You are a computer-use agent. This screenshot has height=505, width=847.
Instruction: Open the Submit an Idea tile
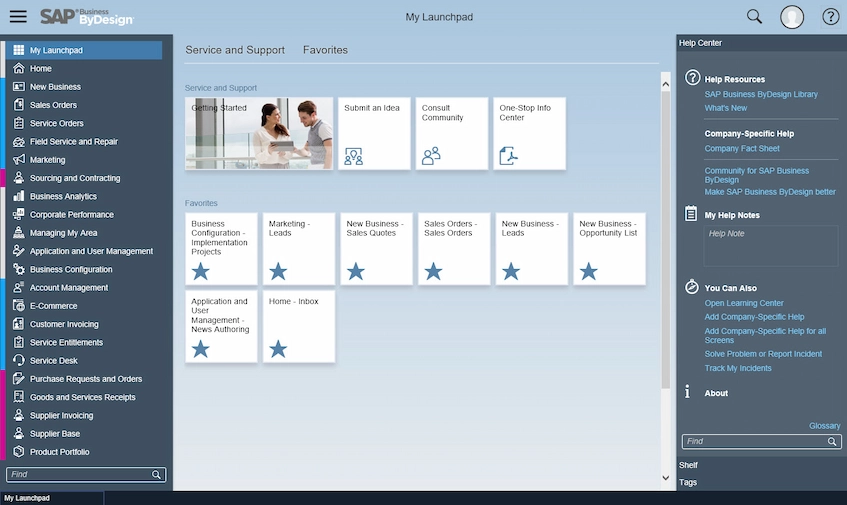coord(374,133)
